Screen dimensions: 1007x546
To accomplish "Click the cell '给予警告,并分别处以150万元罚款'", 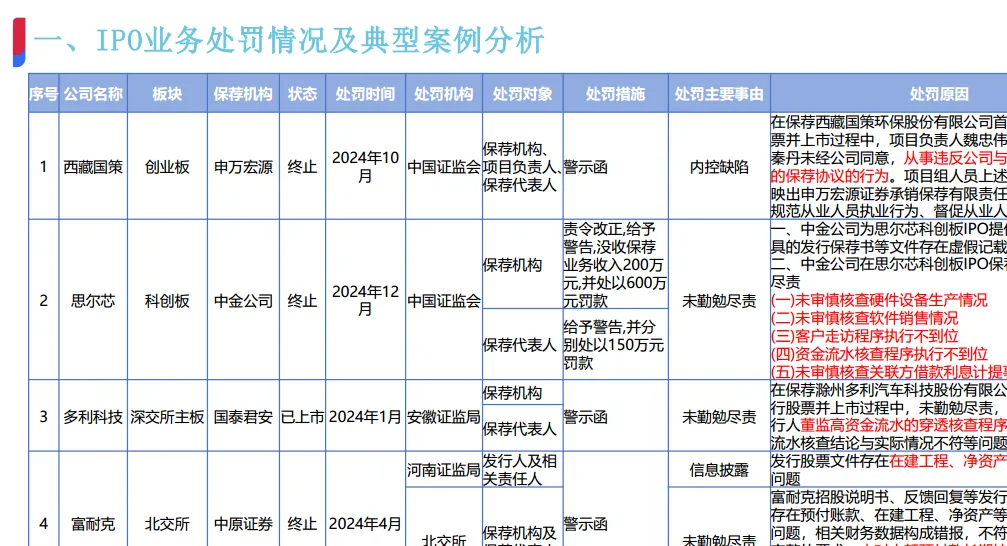I will (615, 345).
